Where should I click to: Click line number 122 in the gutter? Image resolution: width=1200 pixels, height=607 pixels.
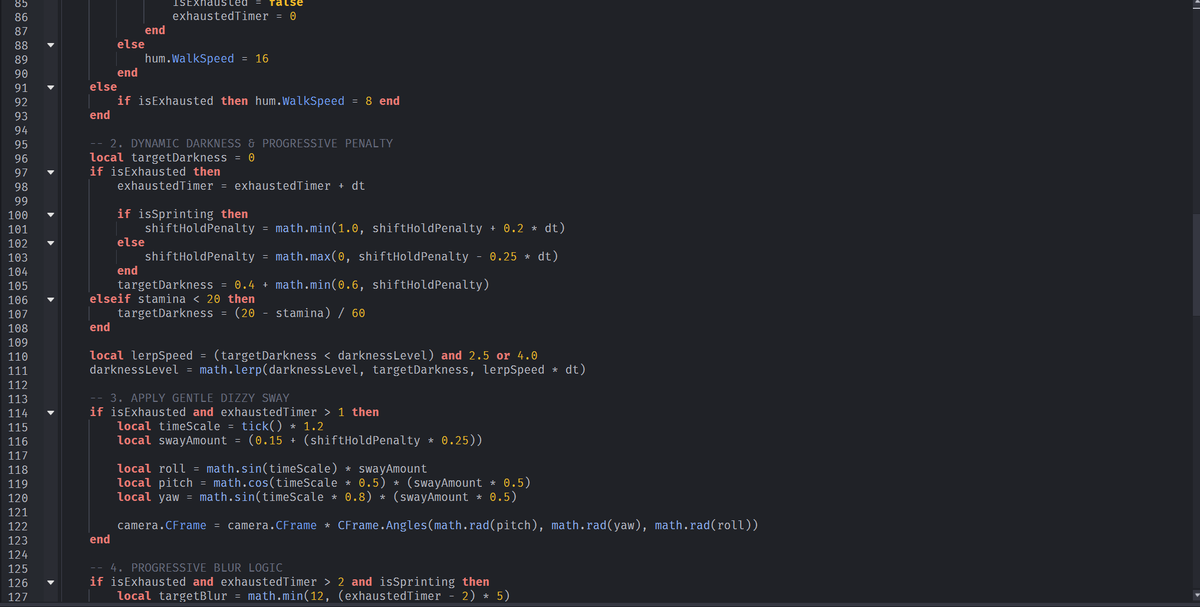click(x=18, y=526)
